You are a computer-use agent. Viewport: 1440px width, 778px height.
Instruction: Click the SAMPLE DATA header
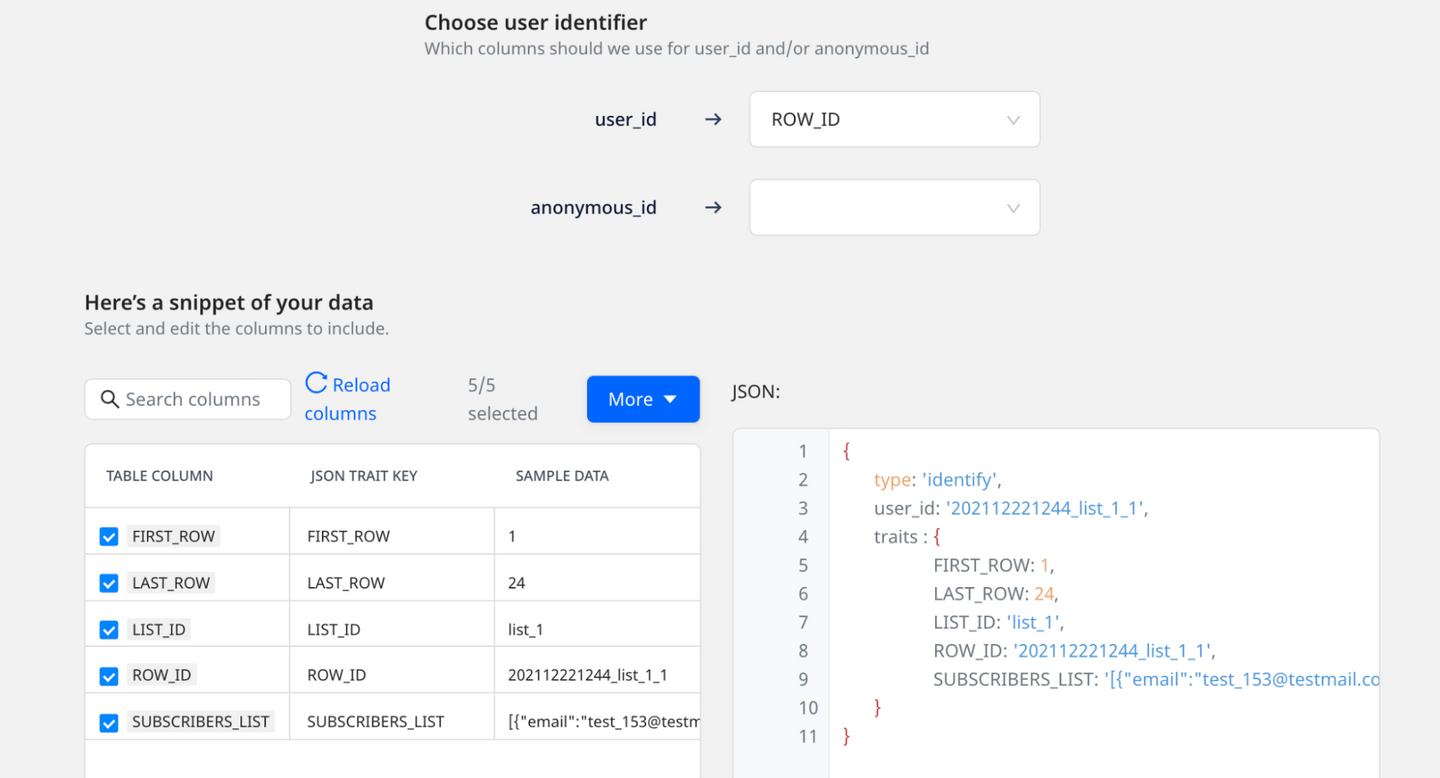562,475
